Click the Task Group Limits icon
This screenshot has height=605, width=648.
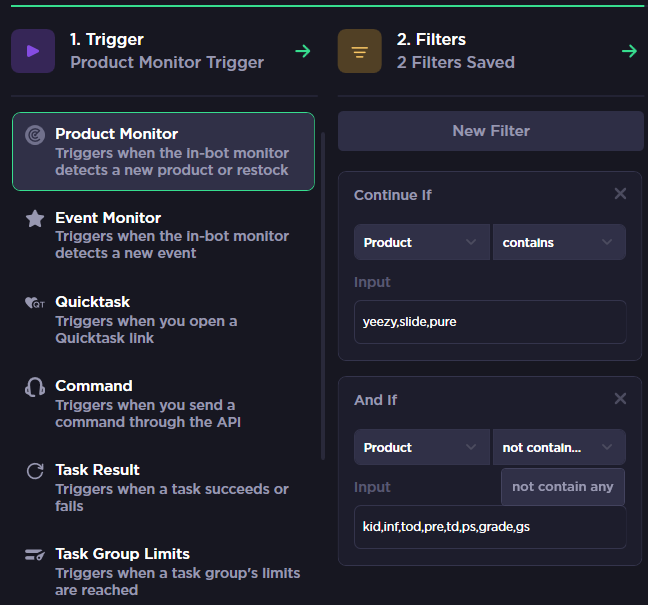point(35,555)
